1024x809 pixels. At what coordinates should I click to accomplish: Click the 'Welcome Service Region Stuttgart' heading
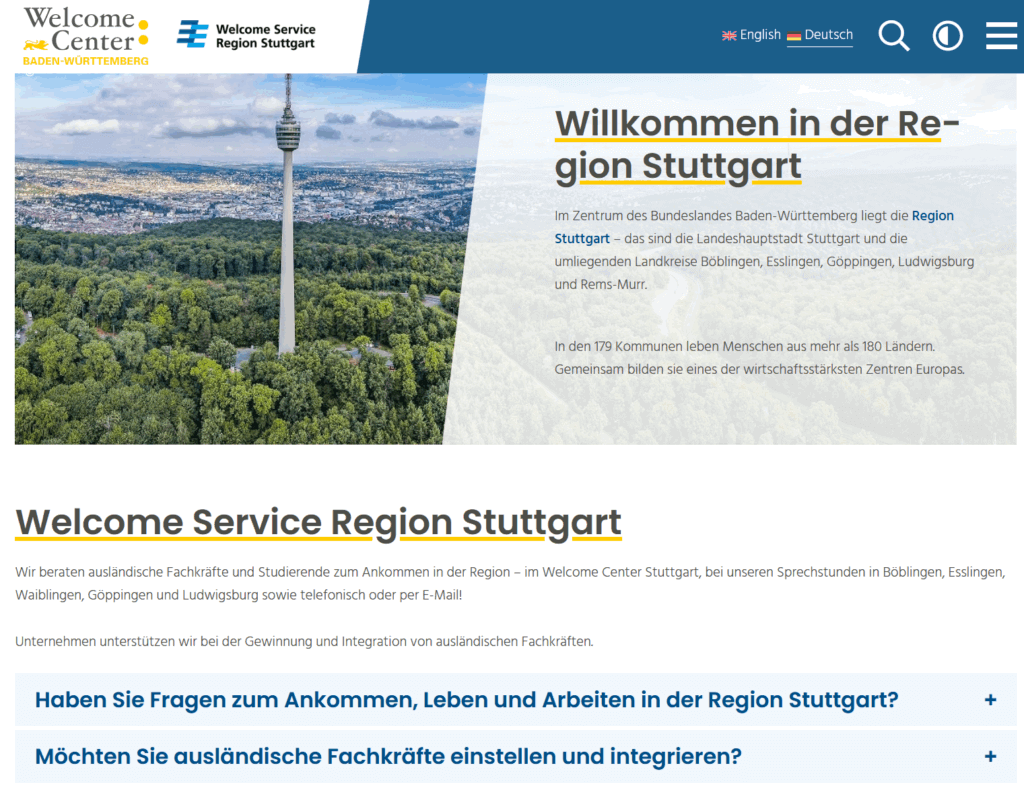[x=318, y=522]
